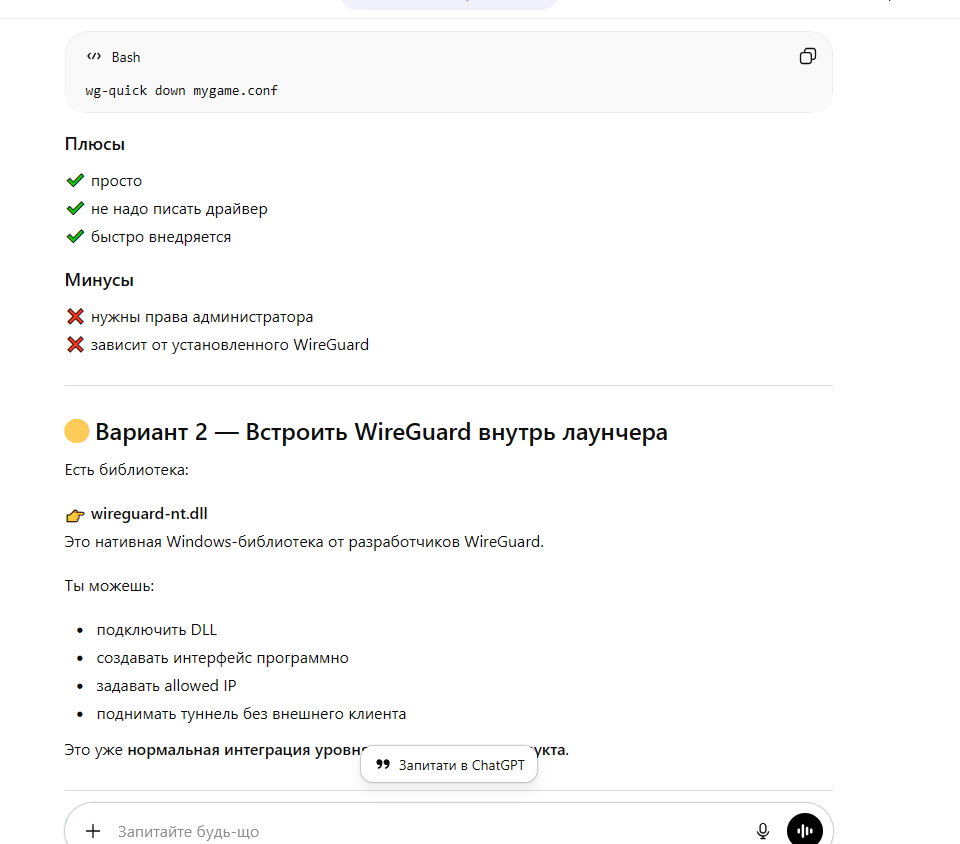Screen dimensions: 960x844
Task: Click the green checkmark next to "просто"
Action: pyautogui.click(x=75, y=181)
